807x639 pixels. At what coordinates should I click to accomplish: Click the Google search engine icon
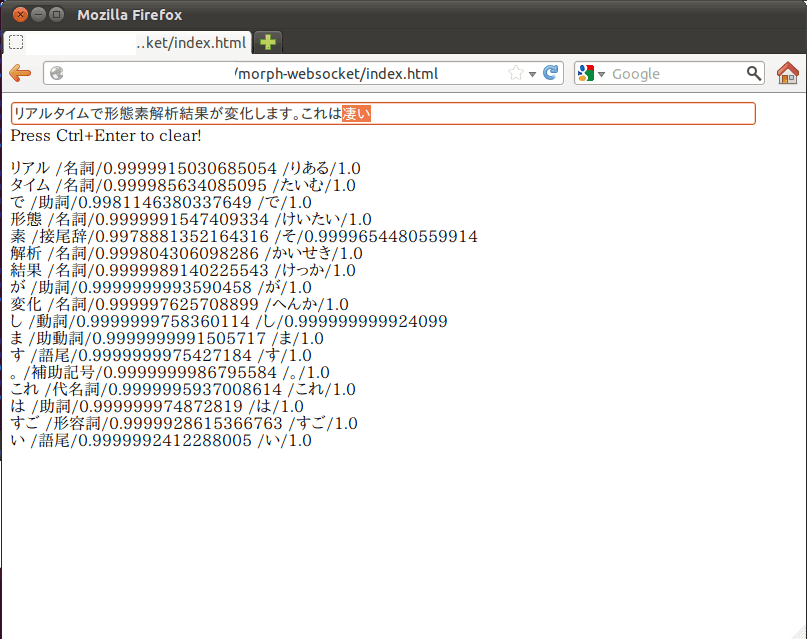[586, 74]
